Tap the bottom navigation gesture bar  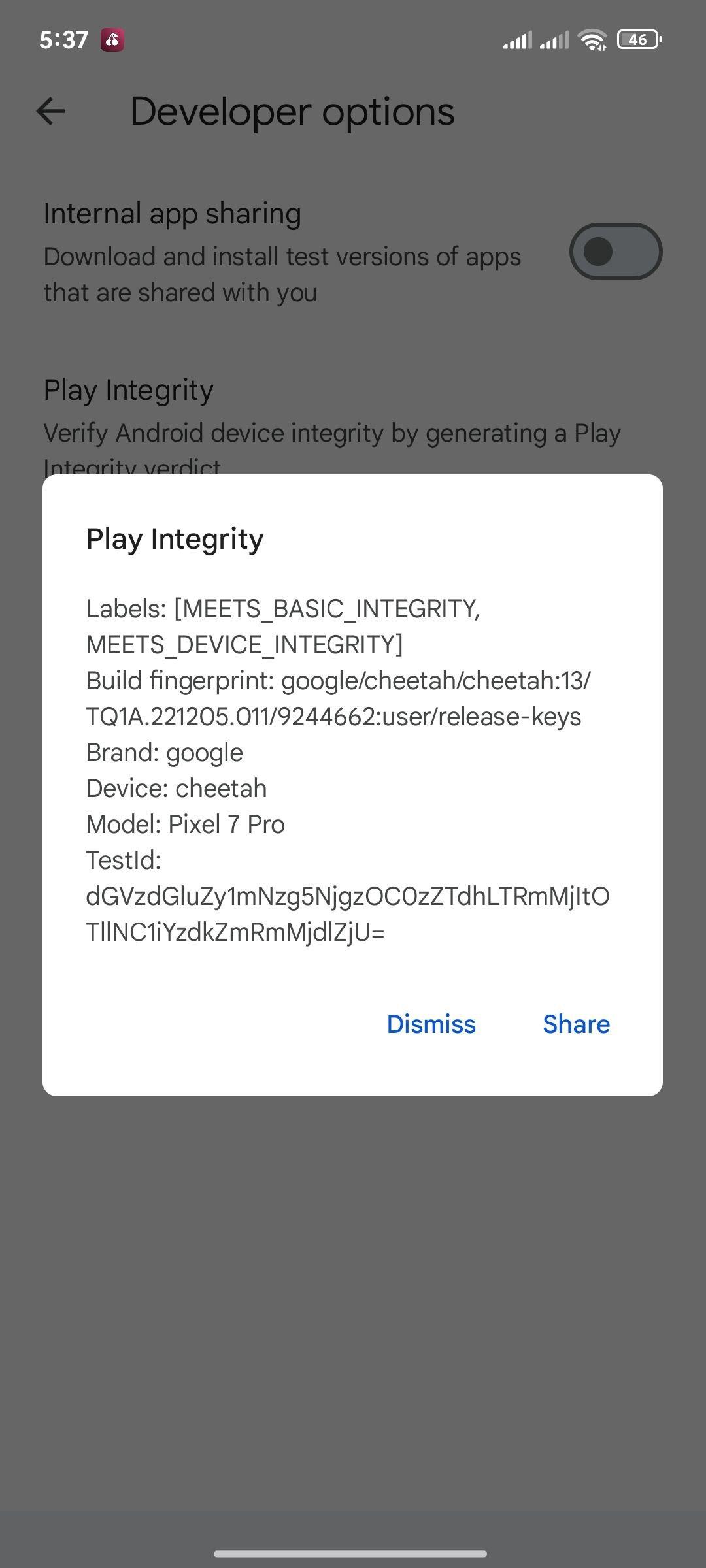click(350, 1553)
